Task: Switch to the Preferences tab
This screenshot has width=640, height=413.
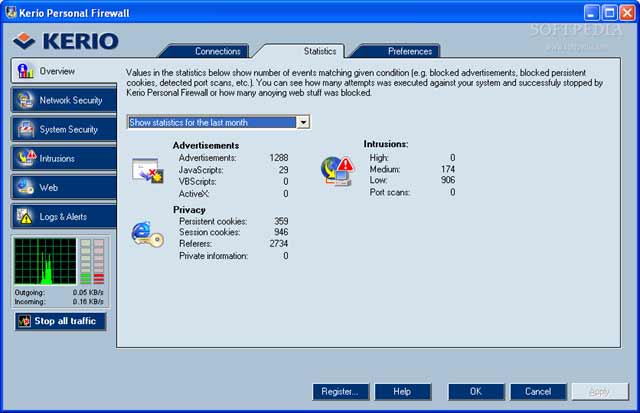Action: click(397, 51)
